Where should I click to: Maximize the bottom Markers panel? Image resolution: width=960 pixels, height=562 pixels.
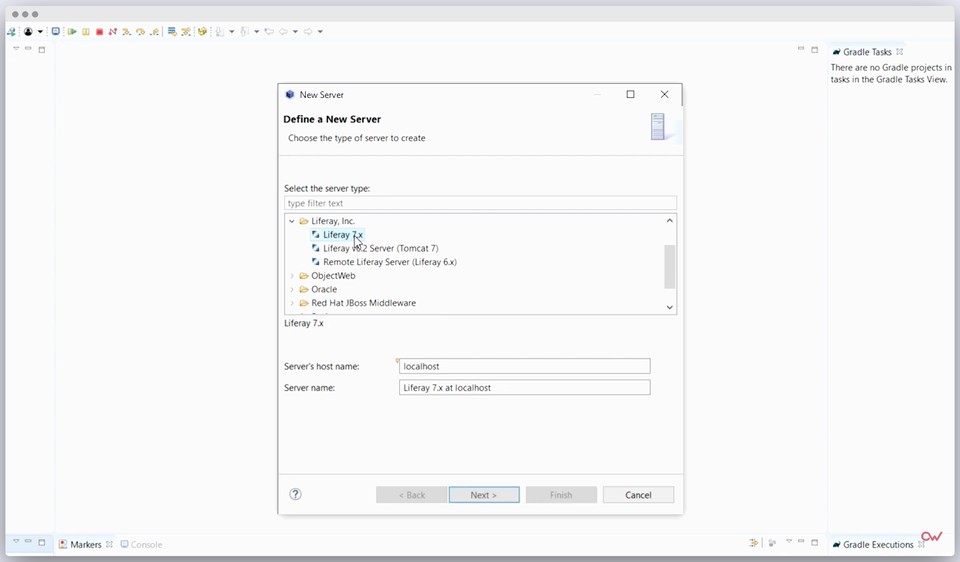814,542
